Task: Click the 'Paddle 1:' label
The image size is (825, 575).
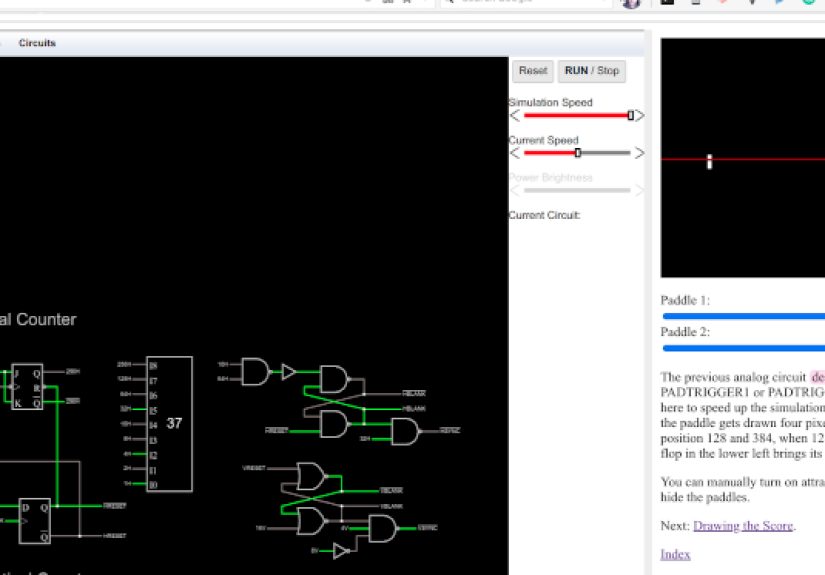Action: tap(685, 300)
